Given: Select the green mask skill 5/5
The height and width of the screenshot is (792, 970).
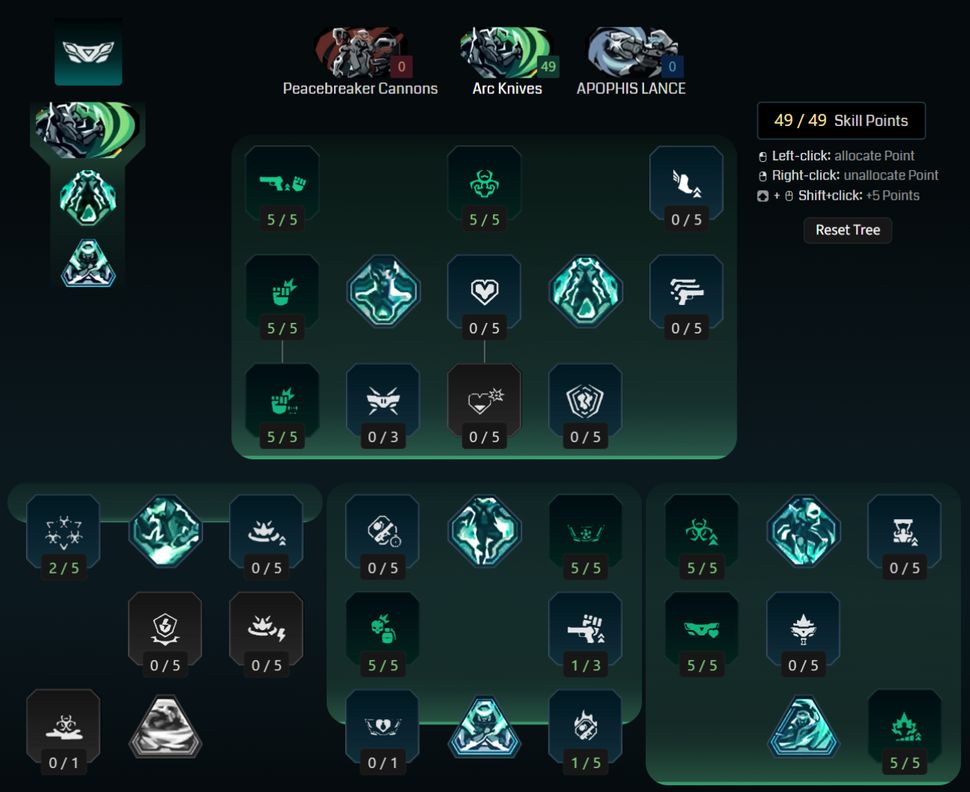Looking at the screenshot, I should [x=702, y=630].
